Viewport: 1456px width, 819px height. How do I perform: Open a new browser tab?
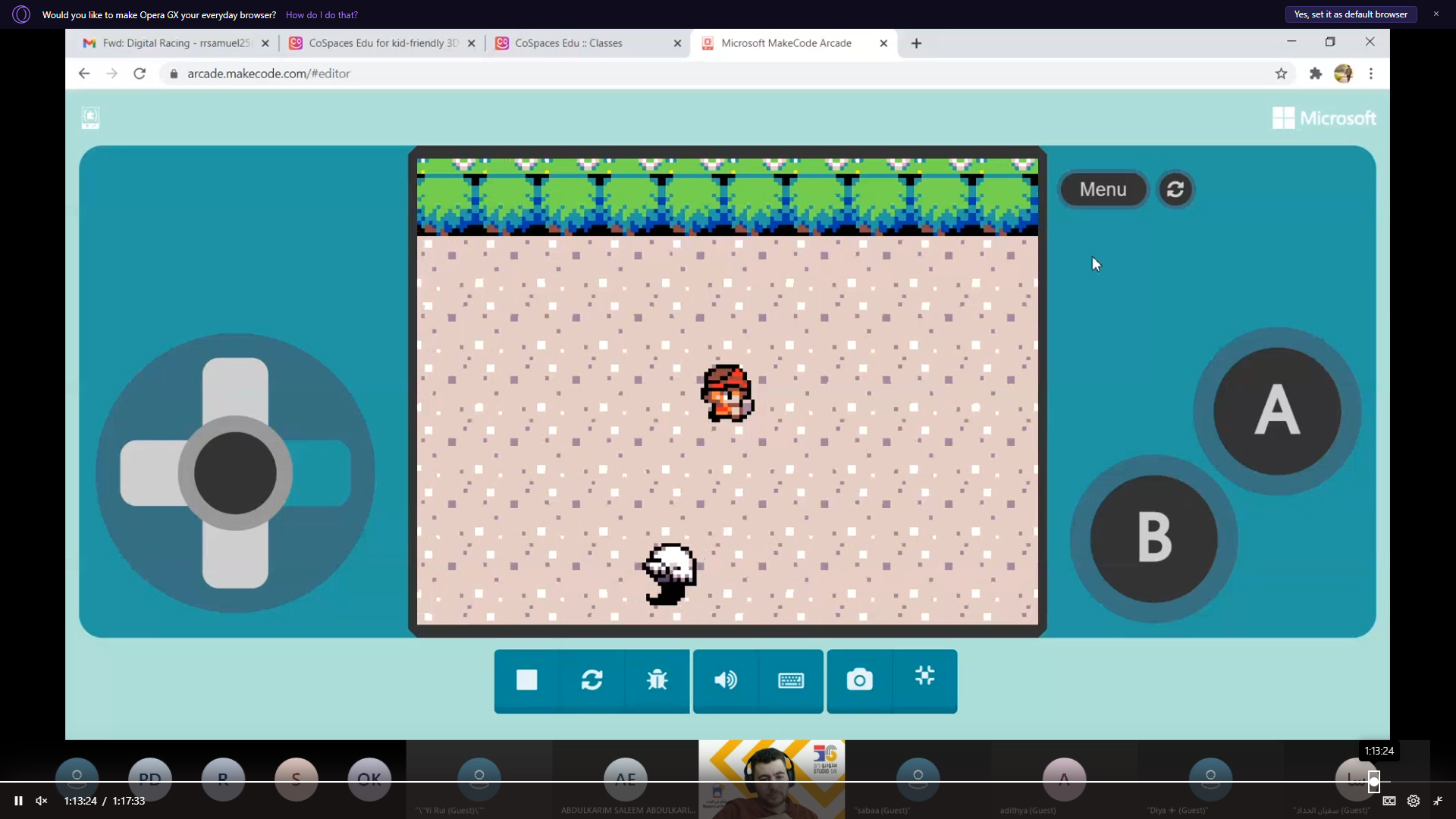tap(916, 43)
